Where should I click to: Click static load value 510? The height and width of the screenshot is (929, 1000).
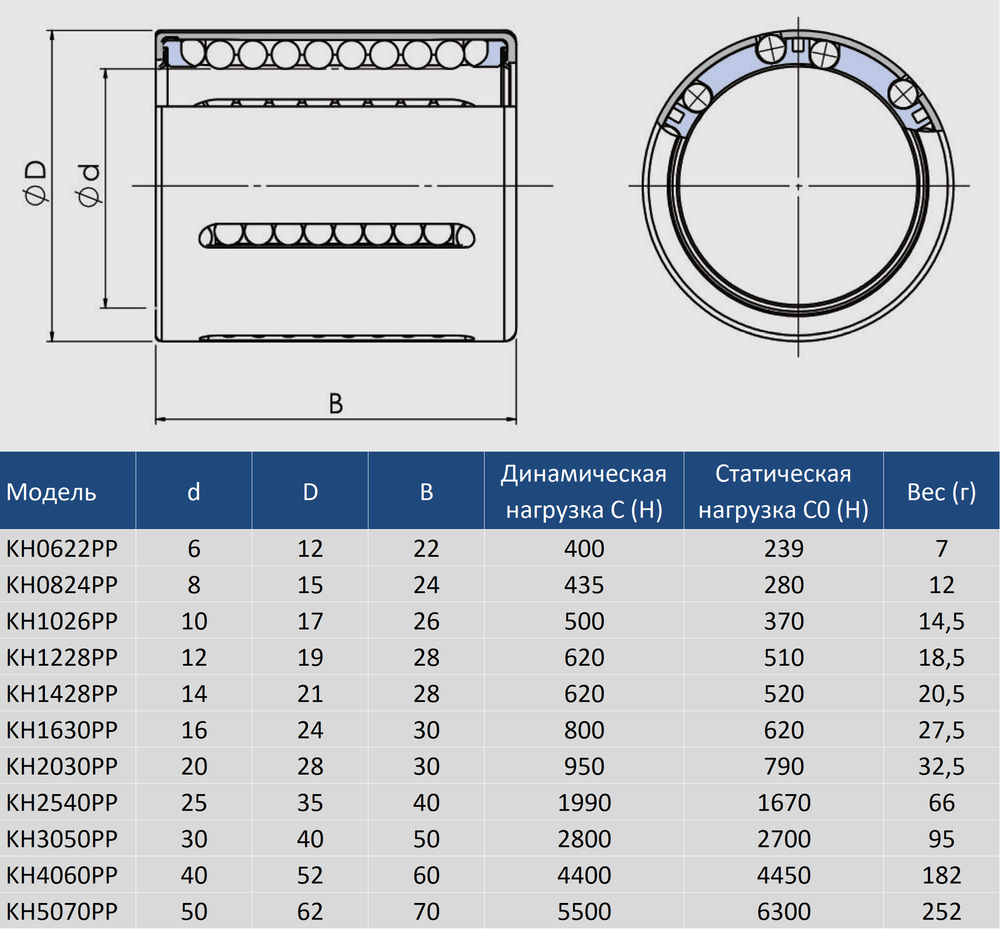784,657
